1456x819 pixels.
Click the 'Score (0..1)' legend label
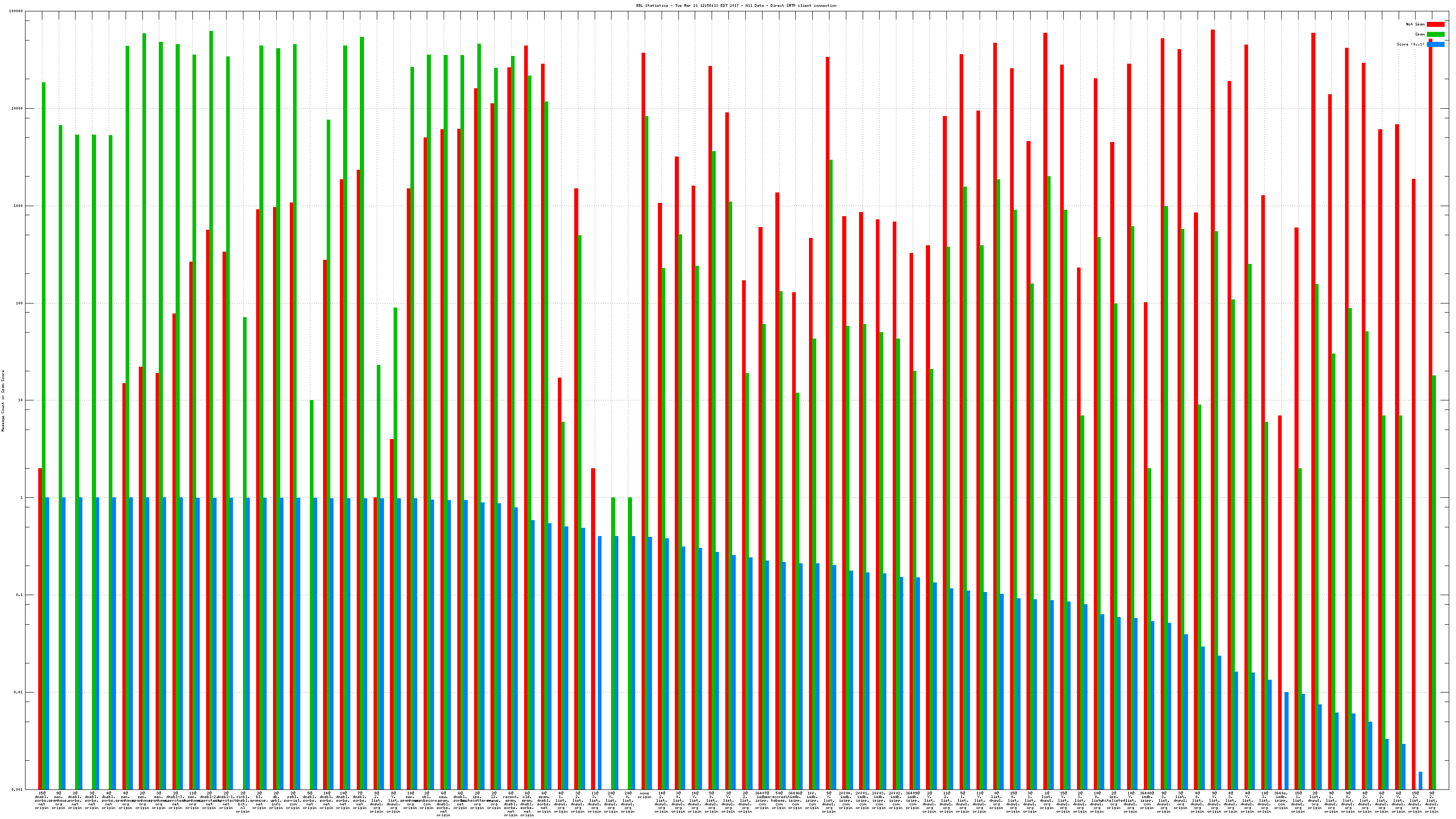[1410, 44]
